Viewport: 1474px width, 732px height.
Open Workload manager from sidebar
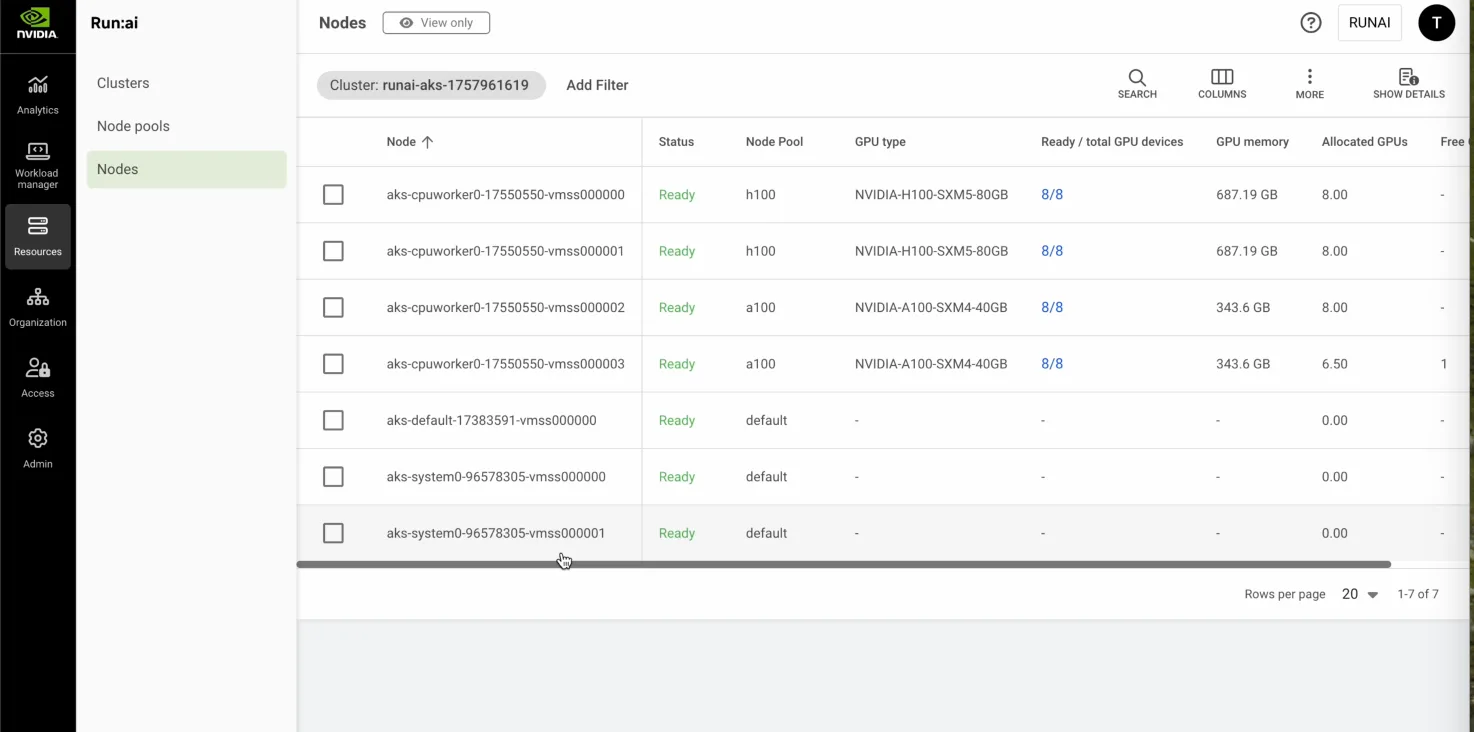[x=37, y=164]
